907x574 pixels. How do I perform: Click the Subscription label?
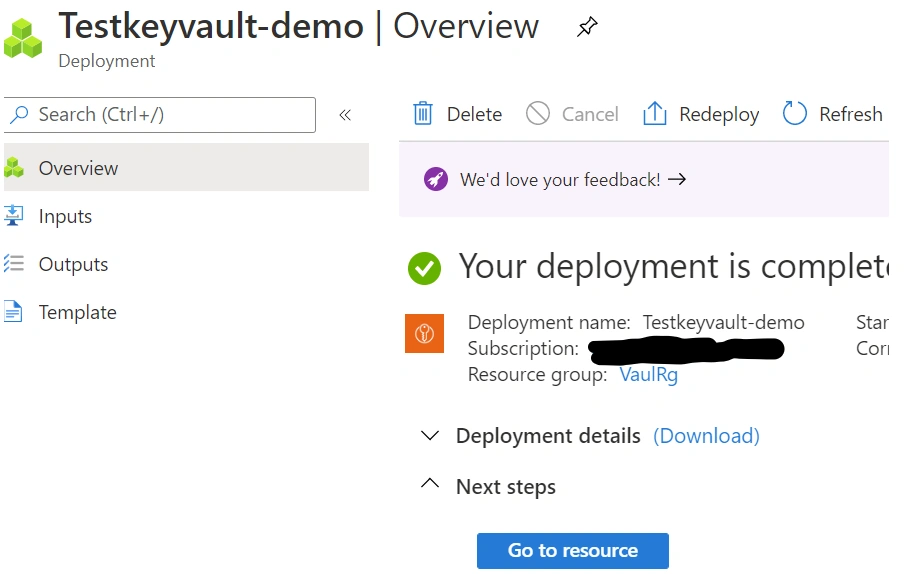click(523, 348)
